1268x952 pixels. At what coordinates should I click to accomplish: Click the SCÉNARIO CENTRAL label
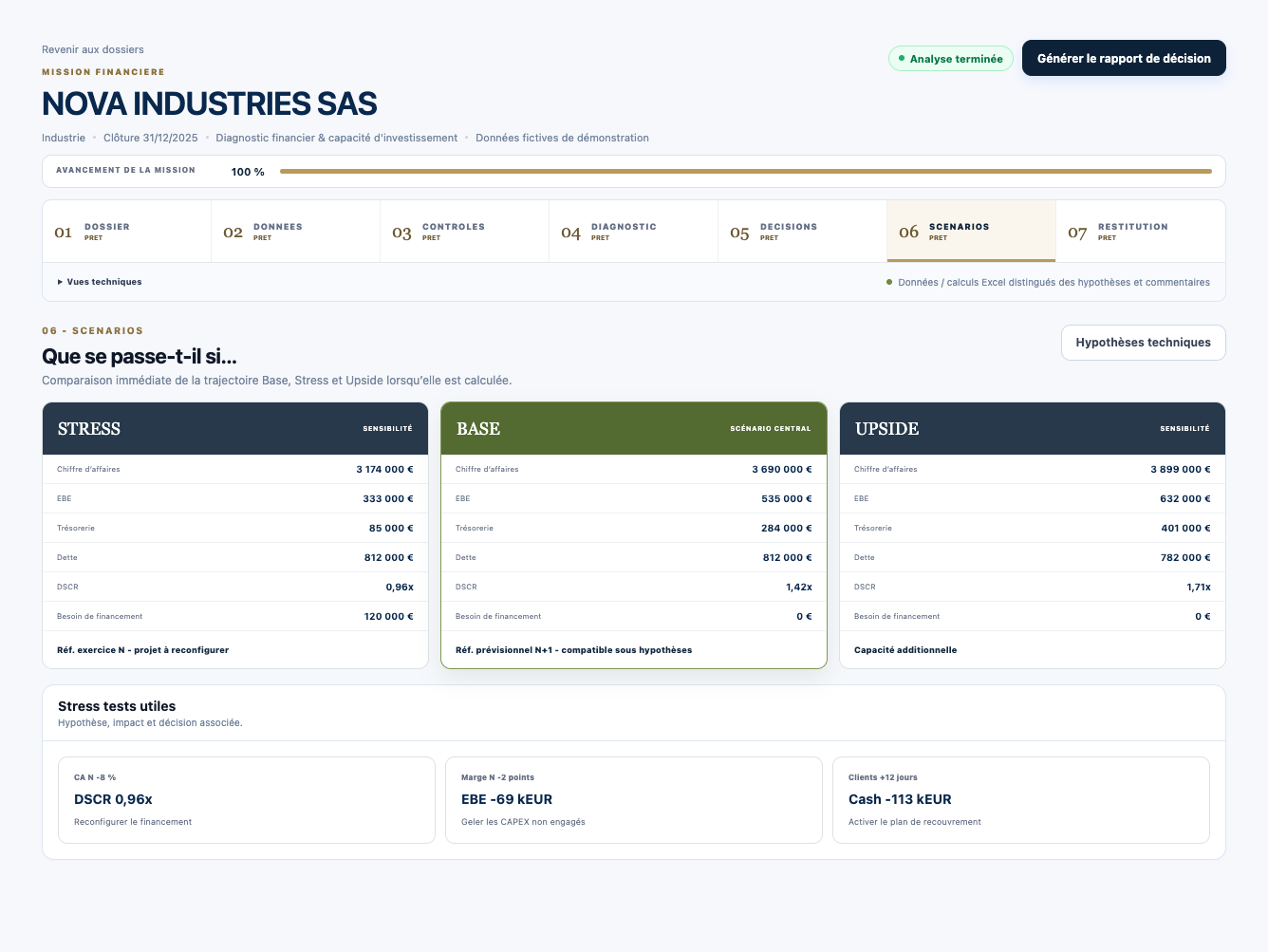pos(771,429)
